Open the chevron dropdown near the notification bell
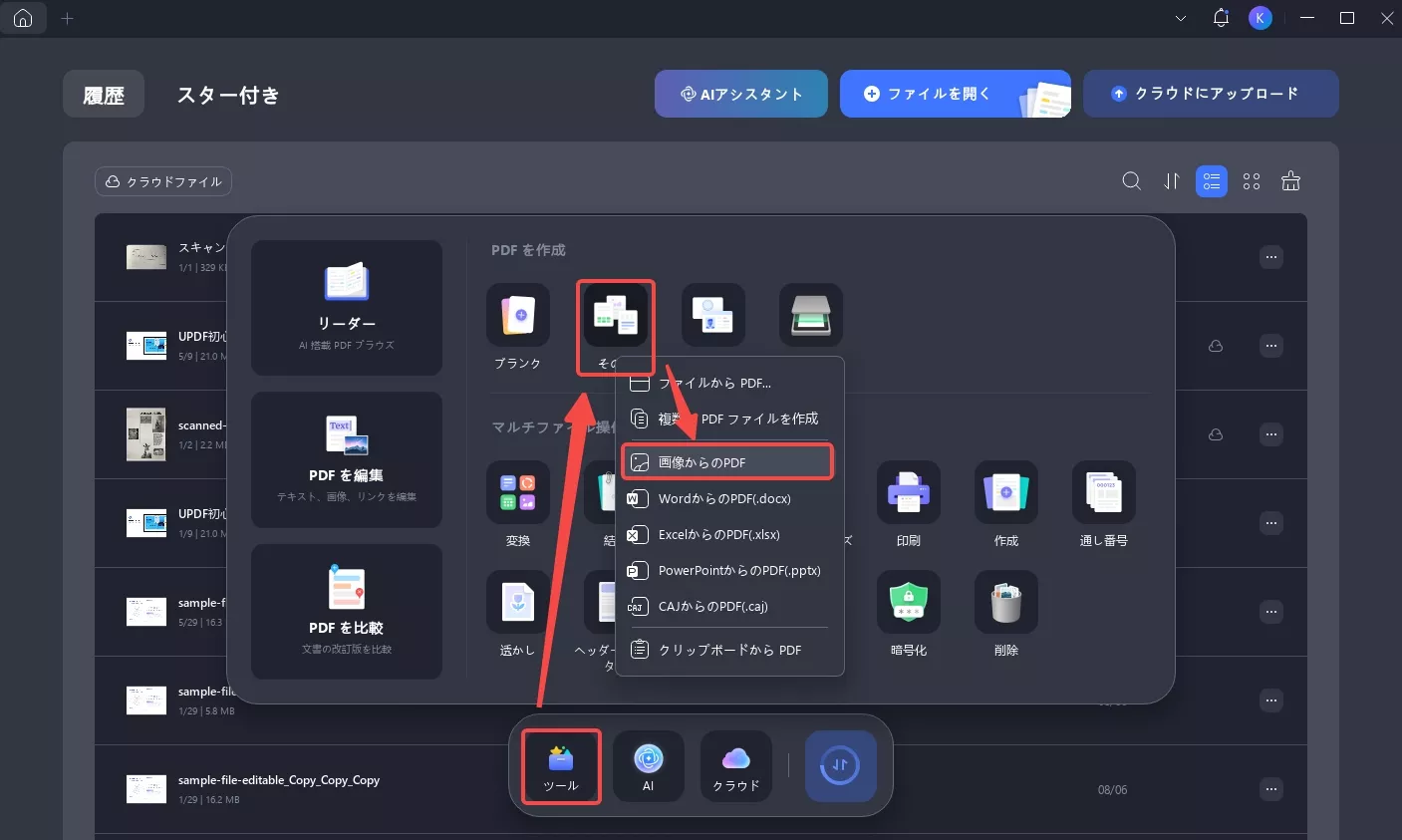 (x=1180, y=18)
